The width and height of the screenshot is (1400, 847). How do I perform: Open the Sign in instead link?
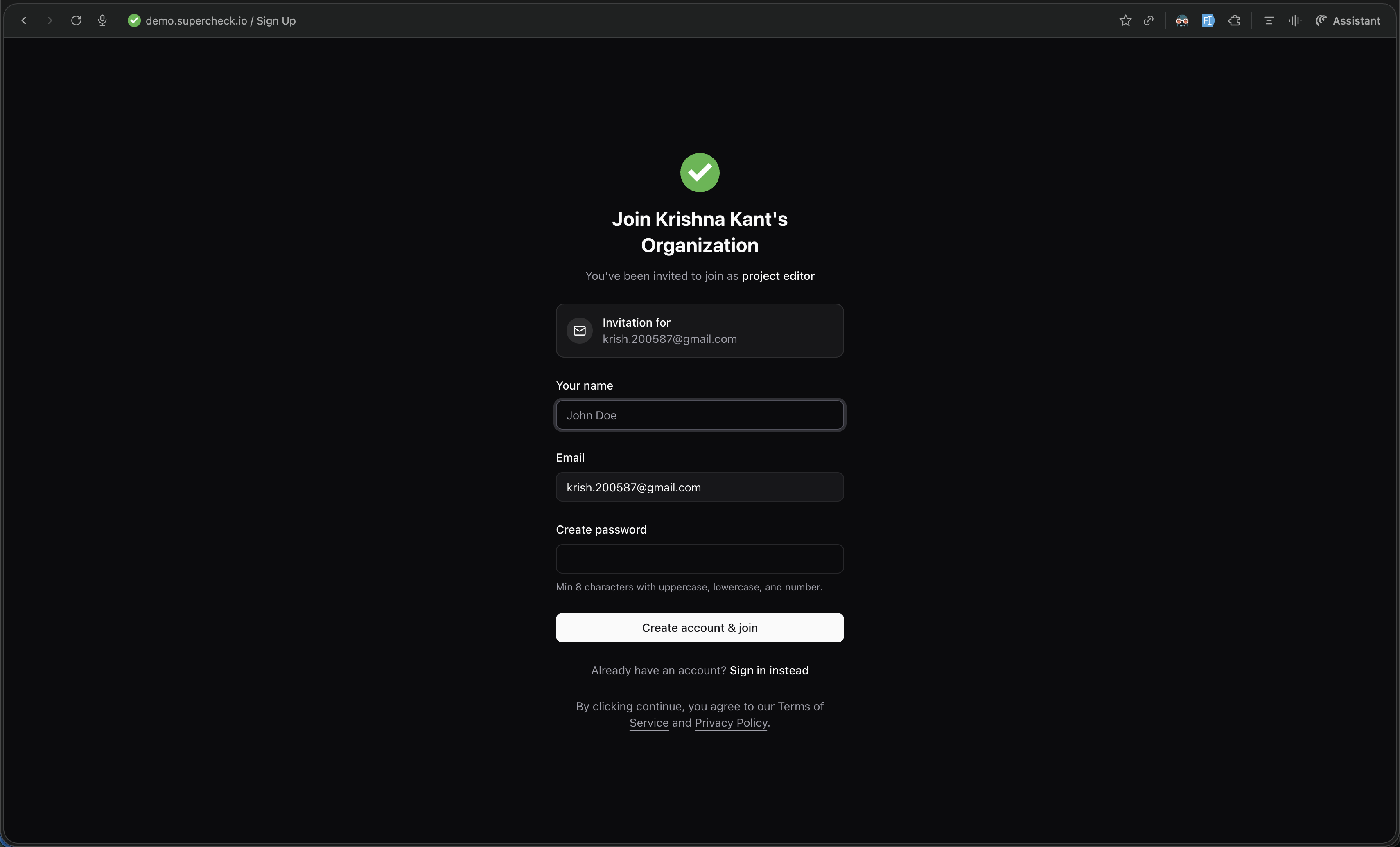pyautogui.click(x=769, y=670)
